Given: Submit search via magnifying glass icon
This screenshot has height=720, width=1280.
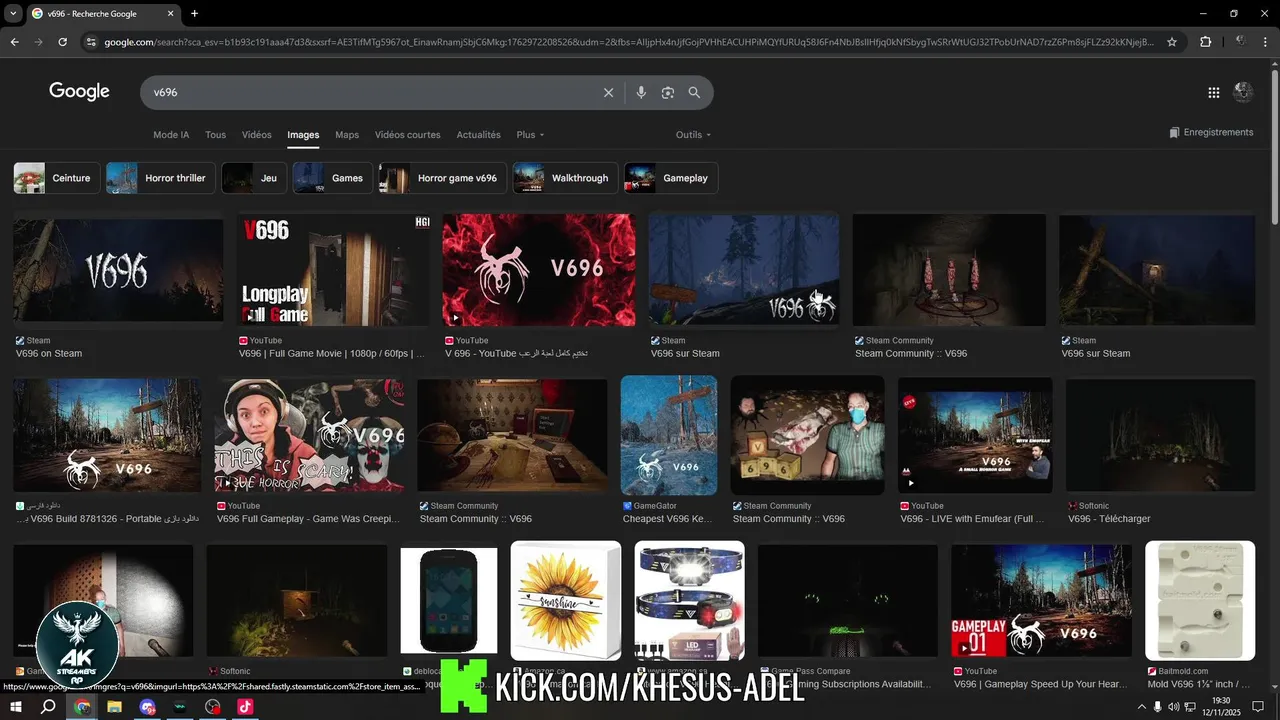Looking at the screenshot, I should [694, 92].
